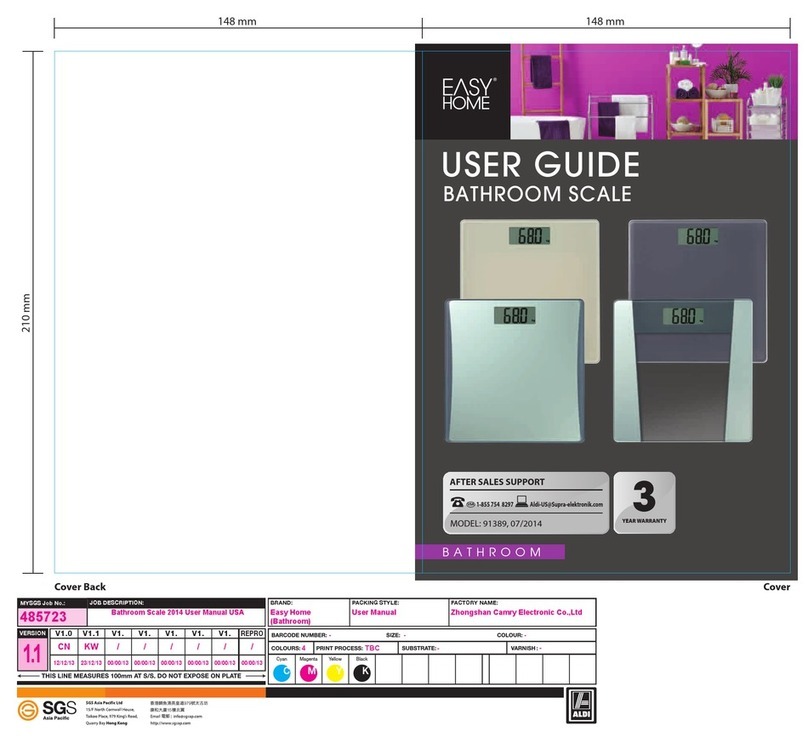
Task: Click "THIS LINE MEASURES 100mm" note
Action: coord(141,676)
